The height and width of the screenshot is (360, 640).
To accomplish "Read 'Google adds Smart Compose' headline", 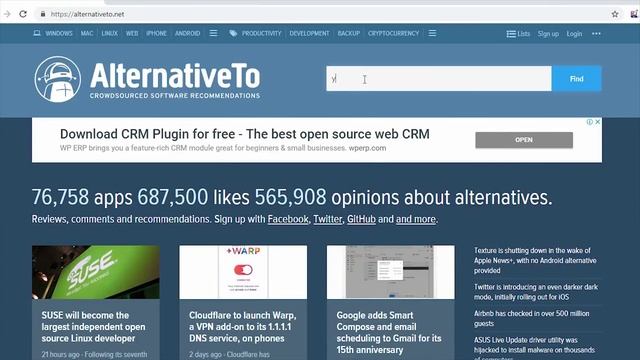I will point(389,333).
